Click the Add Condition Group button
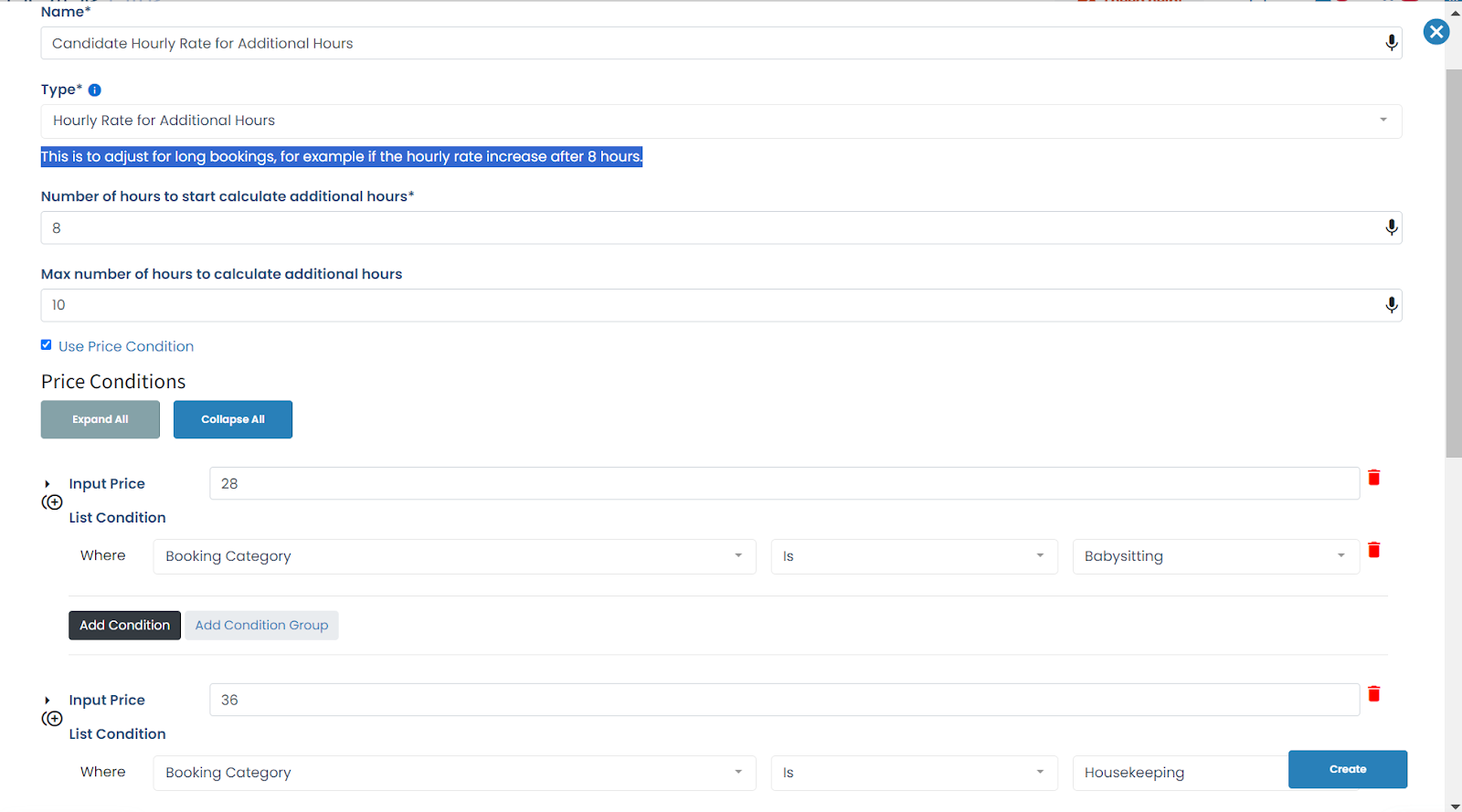 click(x=261, y=626)
